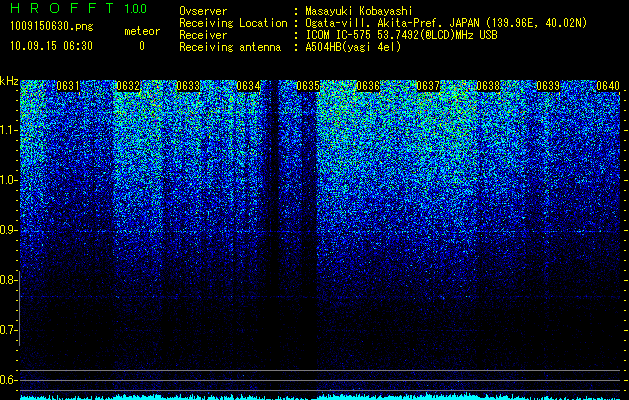Click the cyan signal level strip at bottom
This screenshot has width=629, height=400.
(320, 397)
